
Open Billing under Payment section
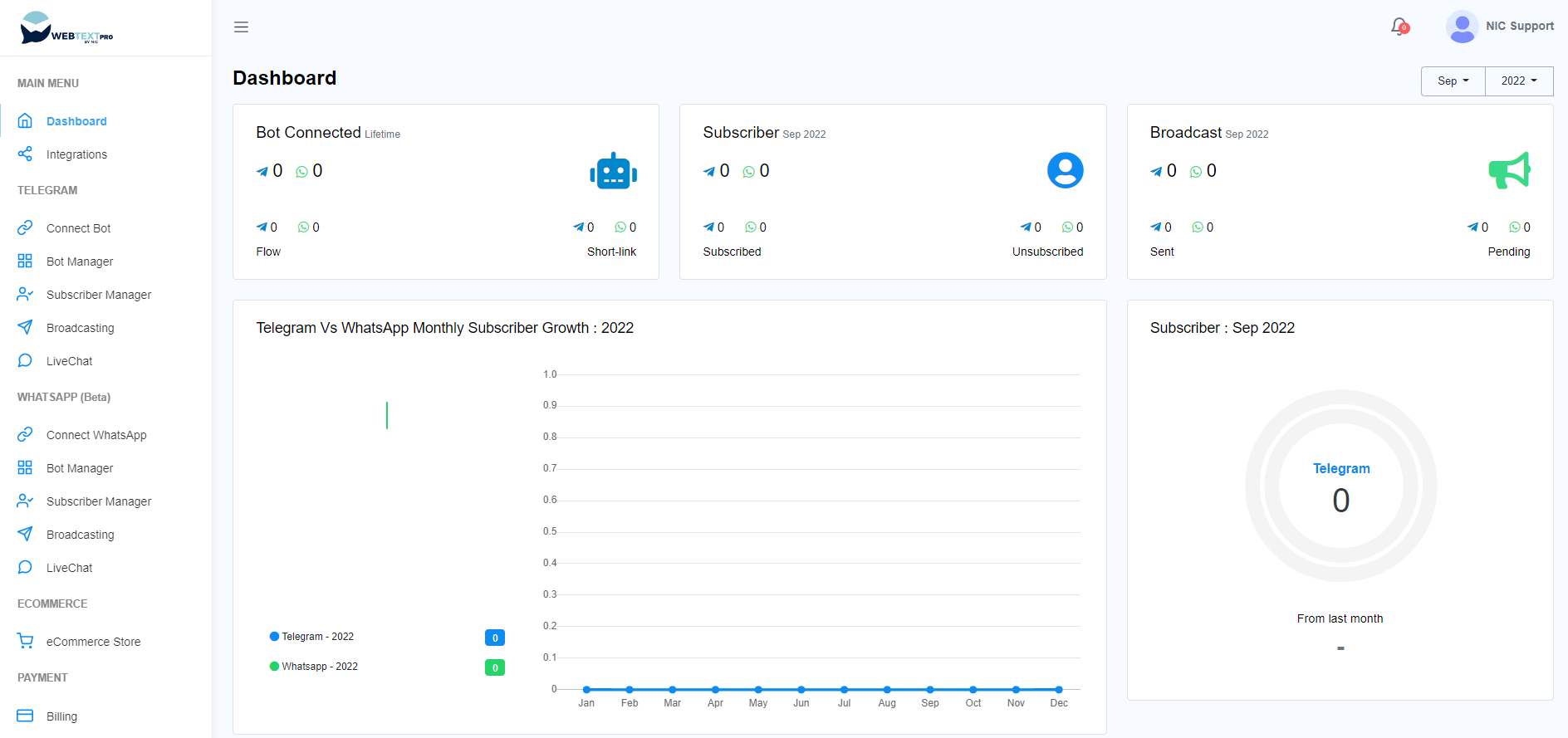click(61, 716)
